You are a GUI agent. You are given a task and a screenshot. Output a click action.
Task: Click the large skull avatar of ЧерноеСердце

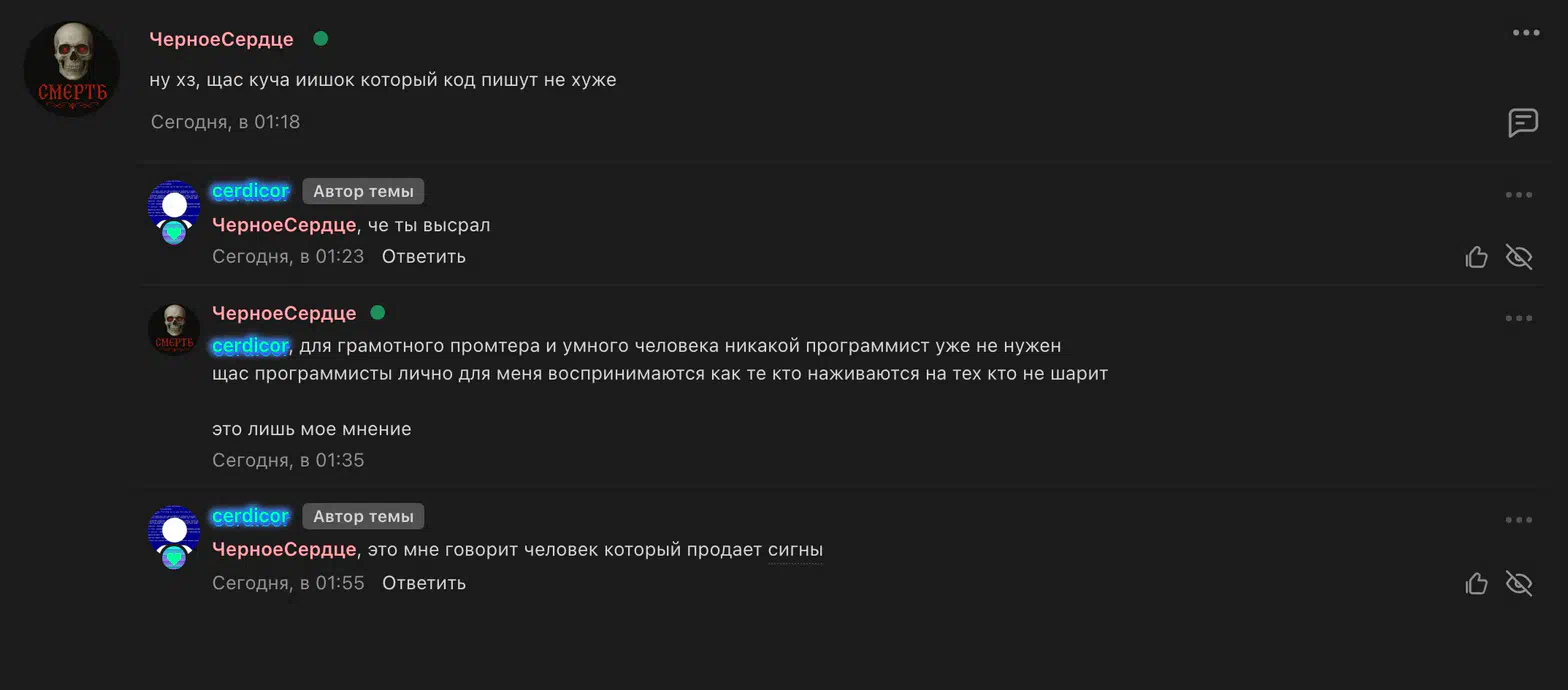tap(72, 69)
